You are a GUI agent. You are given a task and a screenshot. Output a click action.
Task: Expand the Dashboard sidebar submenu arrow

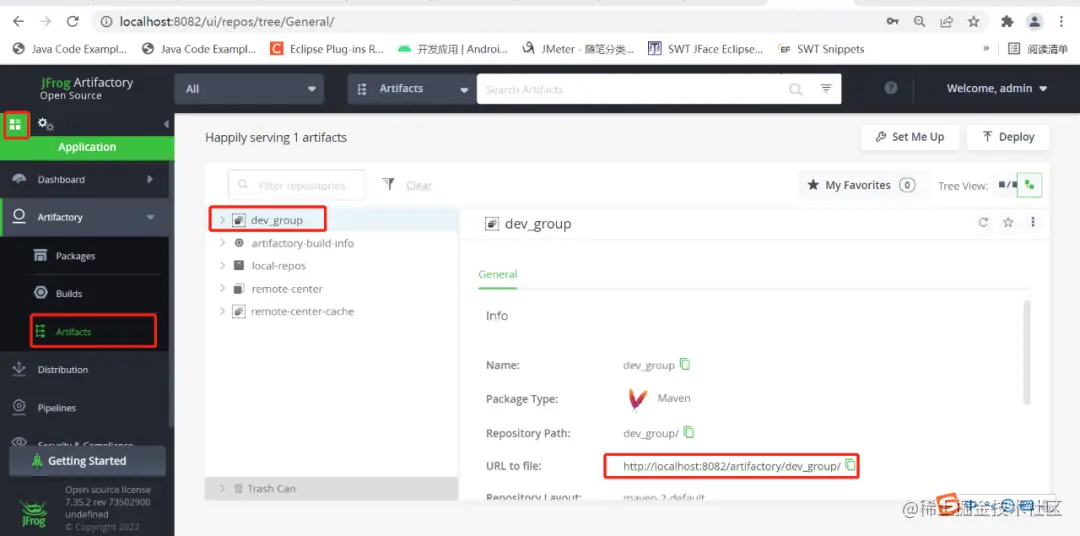pyautogui.click(x=150, y=179)
